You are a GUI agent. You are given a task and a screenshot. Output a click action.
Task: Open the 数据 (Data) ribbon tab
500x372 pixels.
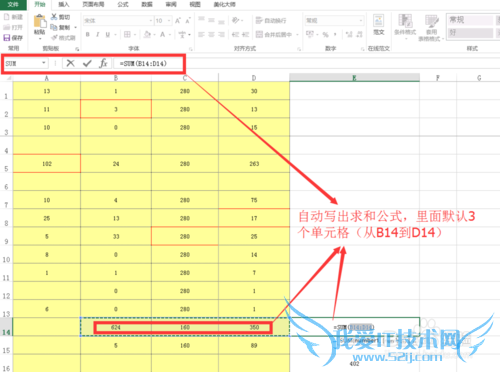tap(147, 4)
